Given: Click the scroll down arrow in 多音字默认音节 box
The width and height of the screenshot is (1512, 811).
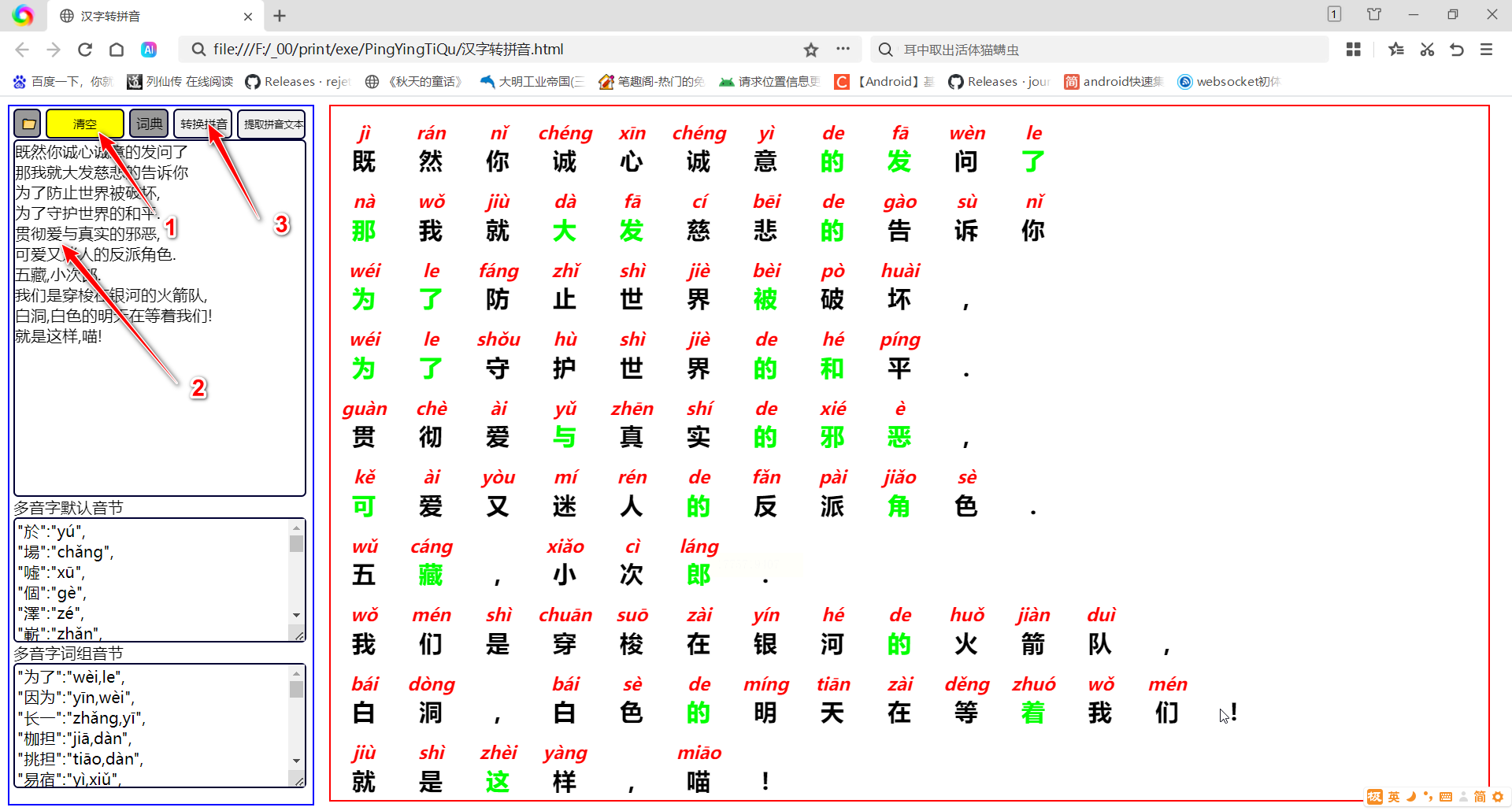Looking at the screenshot, I should point(296,615).
